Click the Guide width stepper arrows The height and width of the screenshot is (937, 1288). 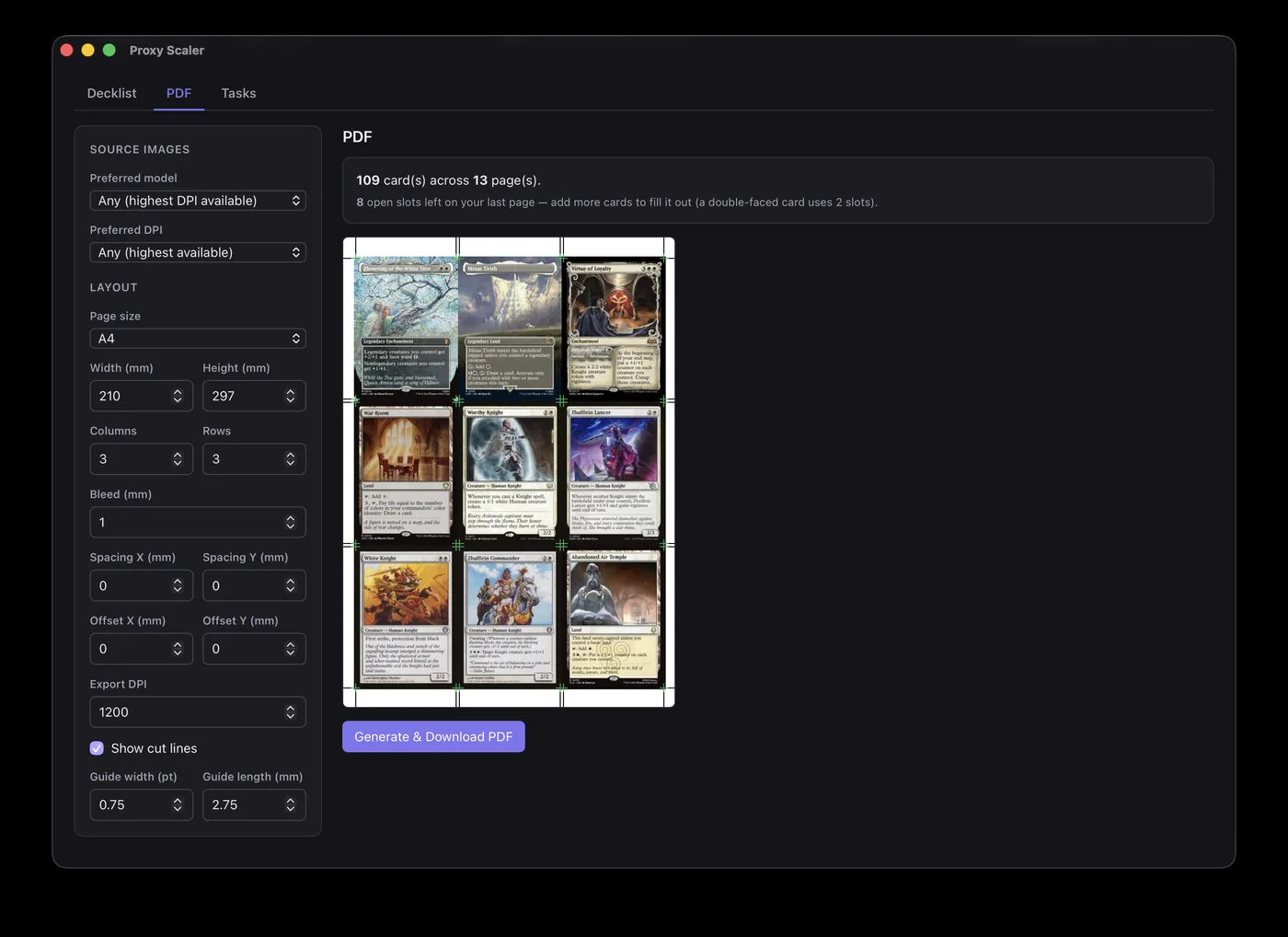pyautogui.click(x=178, y=804)
